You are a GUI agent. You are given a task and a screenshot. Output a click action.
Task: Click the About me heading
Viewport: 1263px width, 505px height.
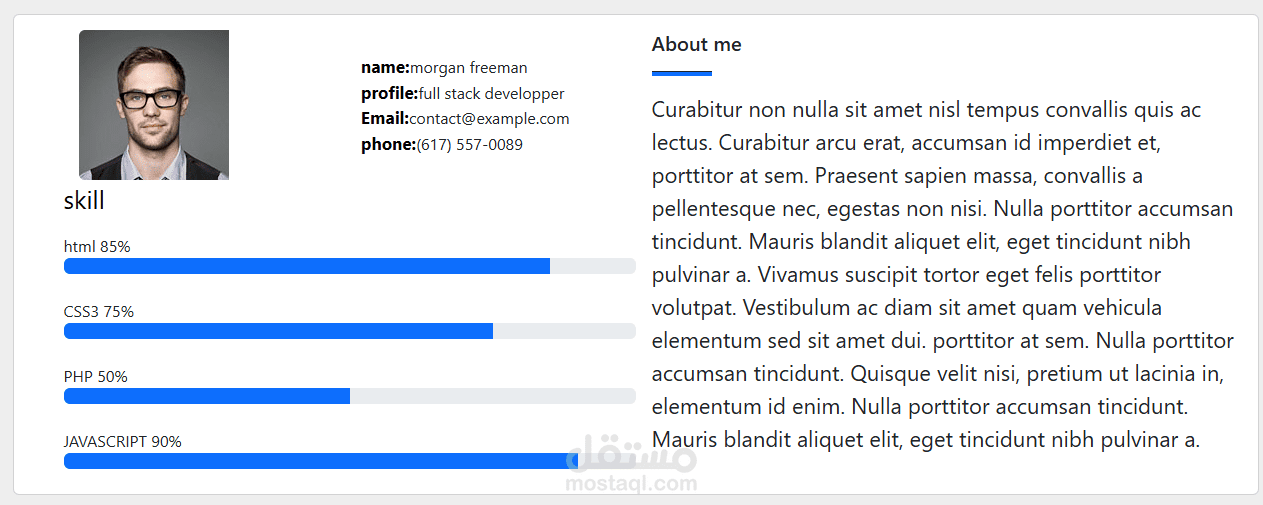pyautogui.click(x=696, y=45)
